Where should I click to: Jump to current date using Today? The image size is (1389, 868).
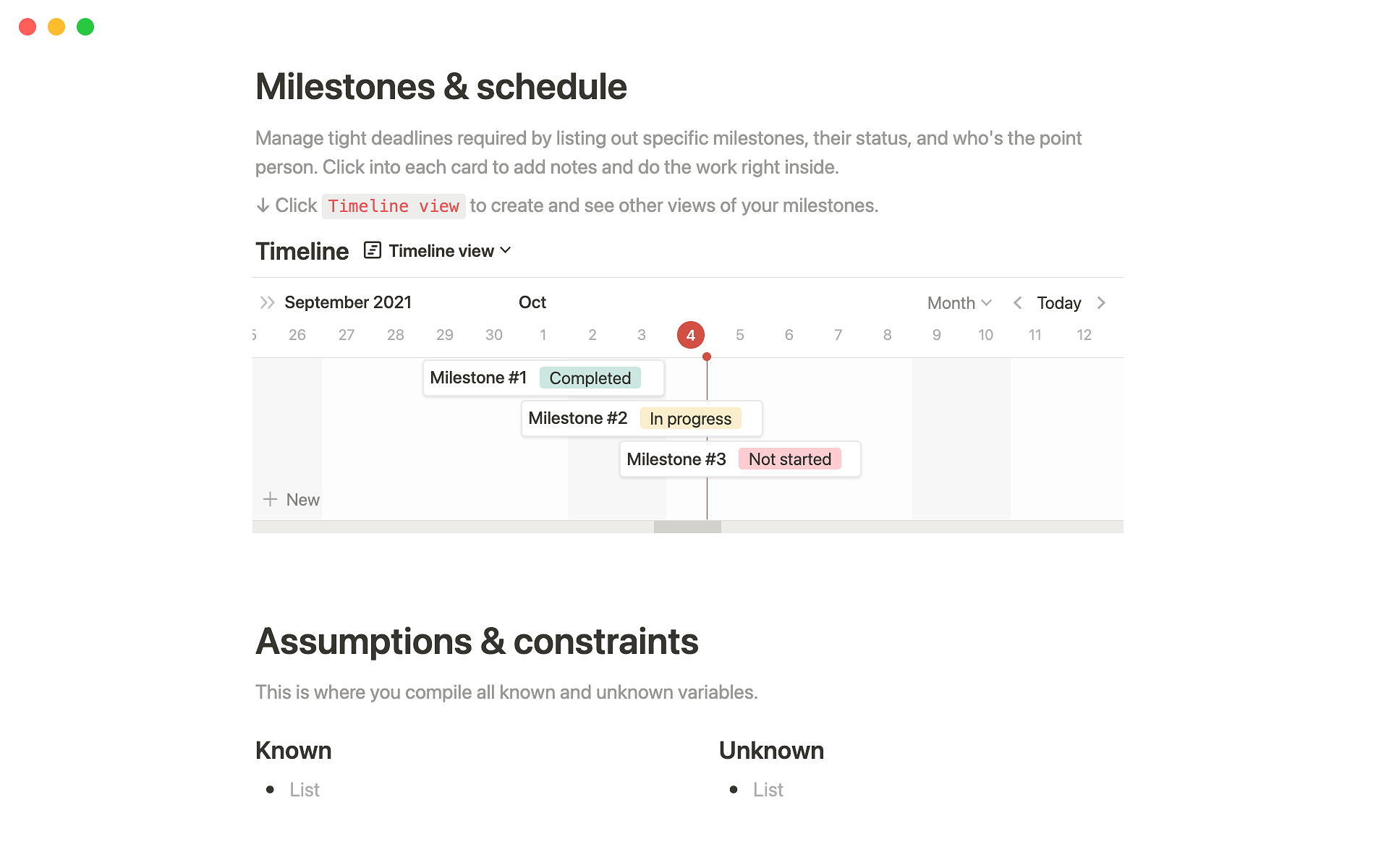click(1058, 302)
